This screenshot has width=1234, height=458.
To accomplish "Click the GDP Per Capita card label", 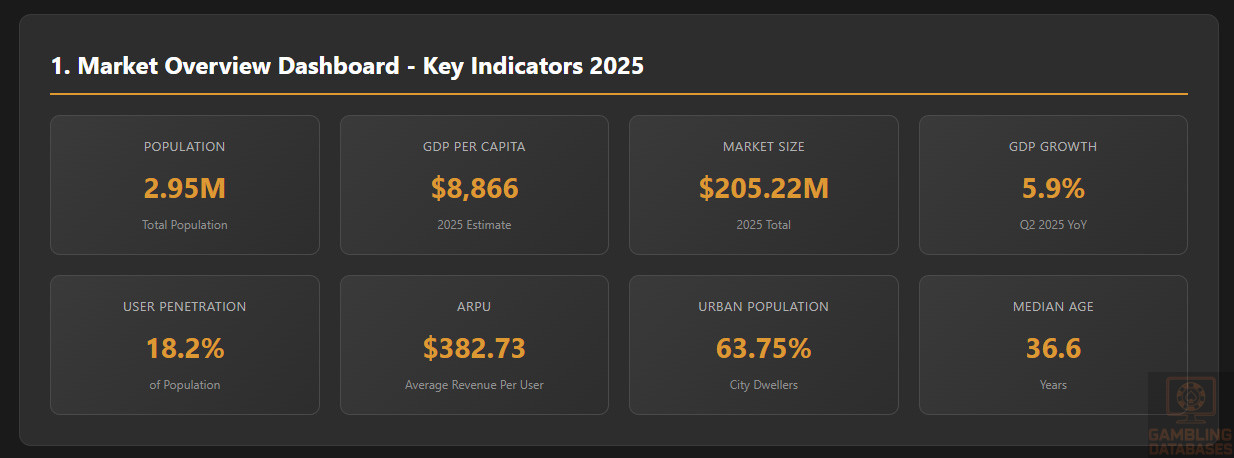I will coord(474,146).
